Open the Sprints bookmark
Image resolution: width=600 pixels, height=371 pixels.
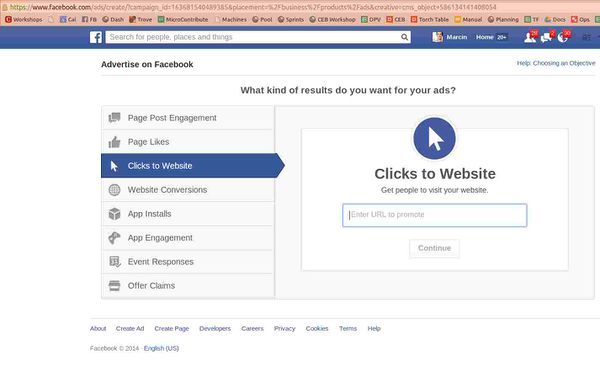pyautogui.click(x=290, y=19)
